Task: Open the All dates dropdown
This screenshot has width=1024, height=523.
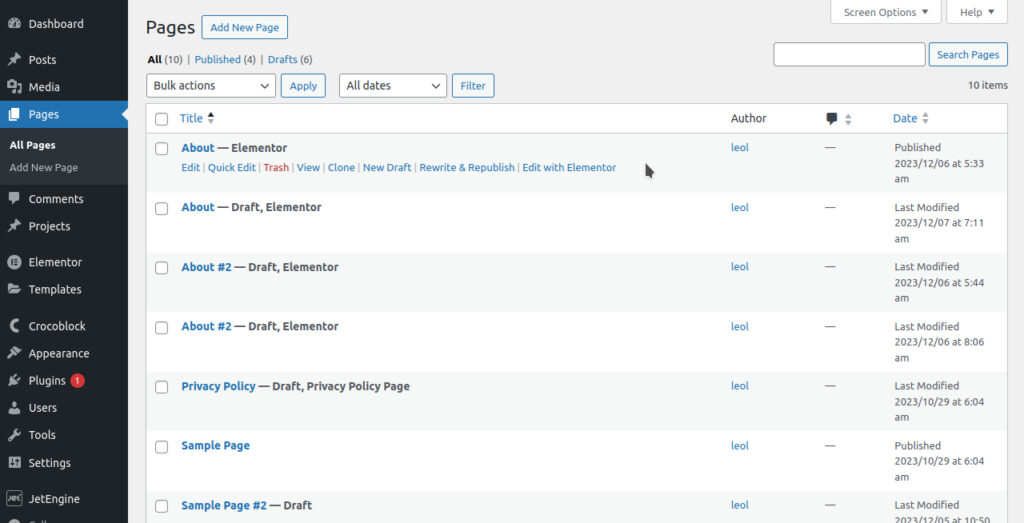Action: click(393, 86)
